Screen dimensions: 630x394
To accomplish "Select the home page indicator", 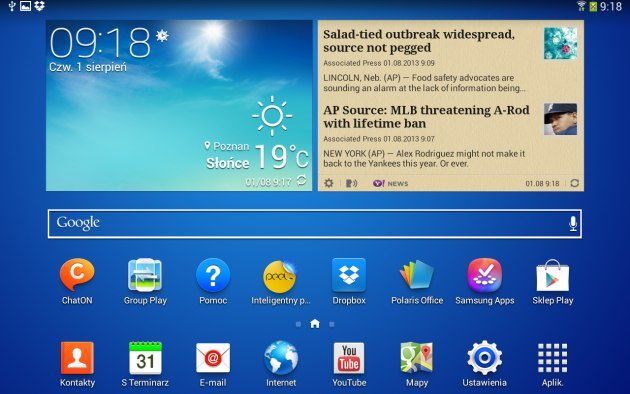I will tap(315, 324).
